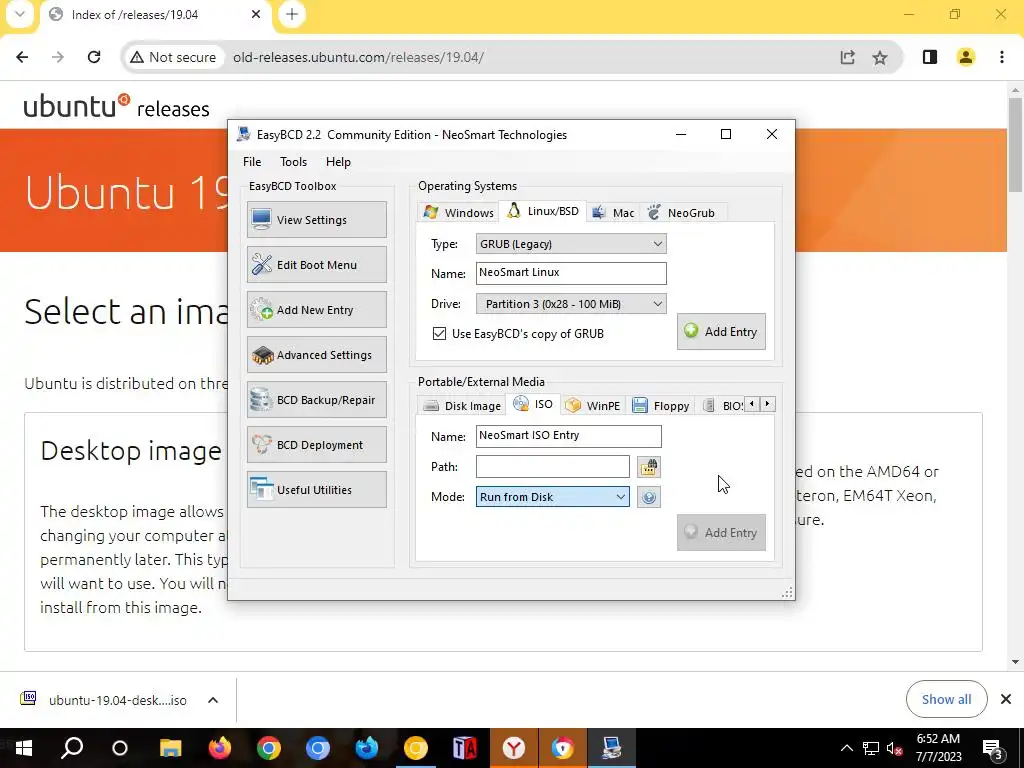The height and width of the screenshot is (768, 1024).
Task: Expand the Mode Run from Disk dropdown
Action: (552, 497)
